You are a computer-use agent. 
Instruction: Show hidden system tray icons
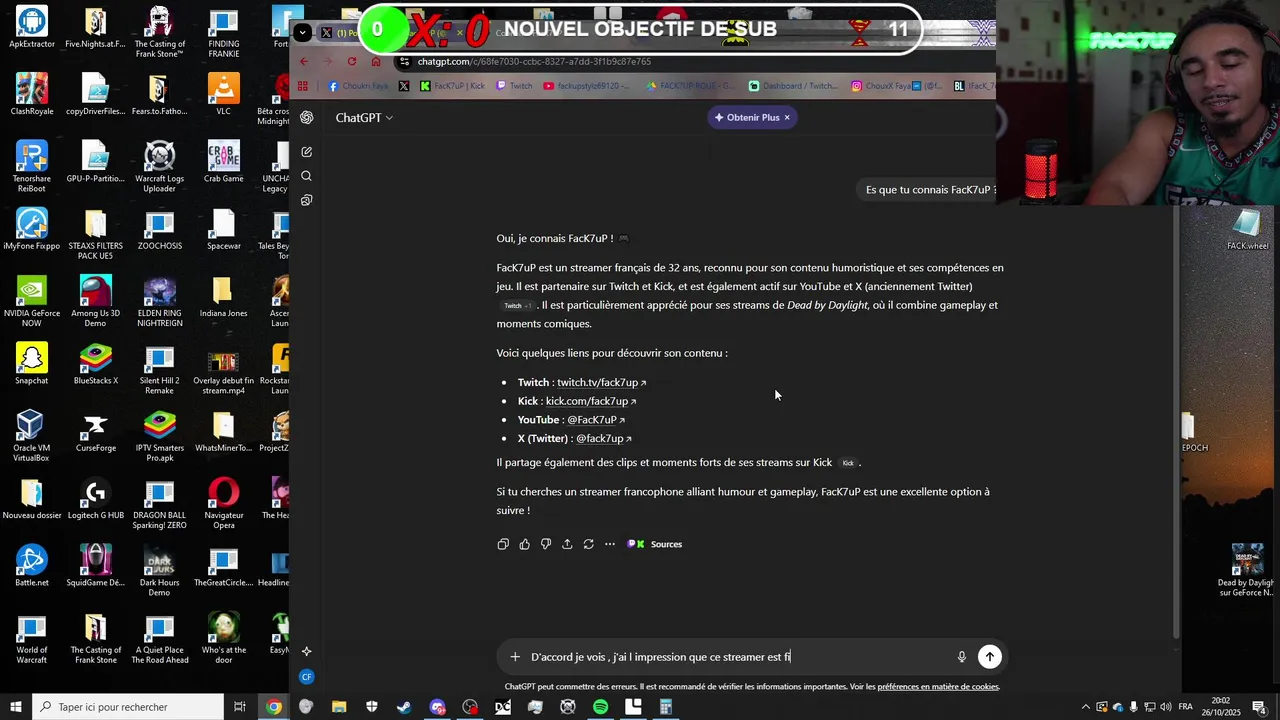1088,707
